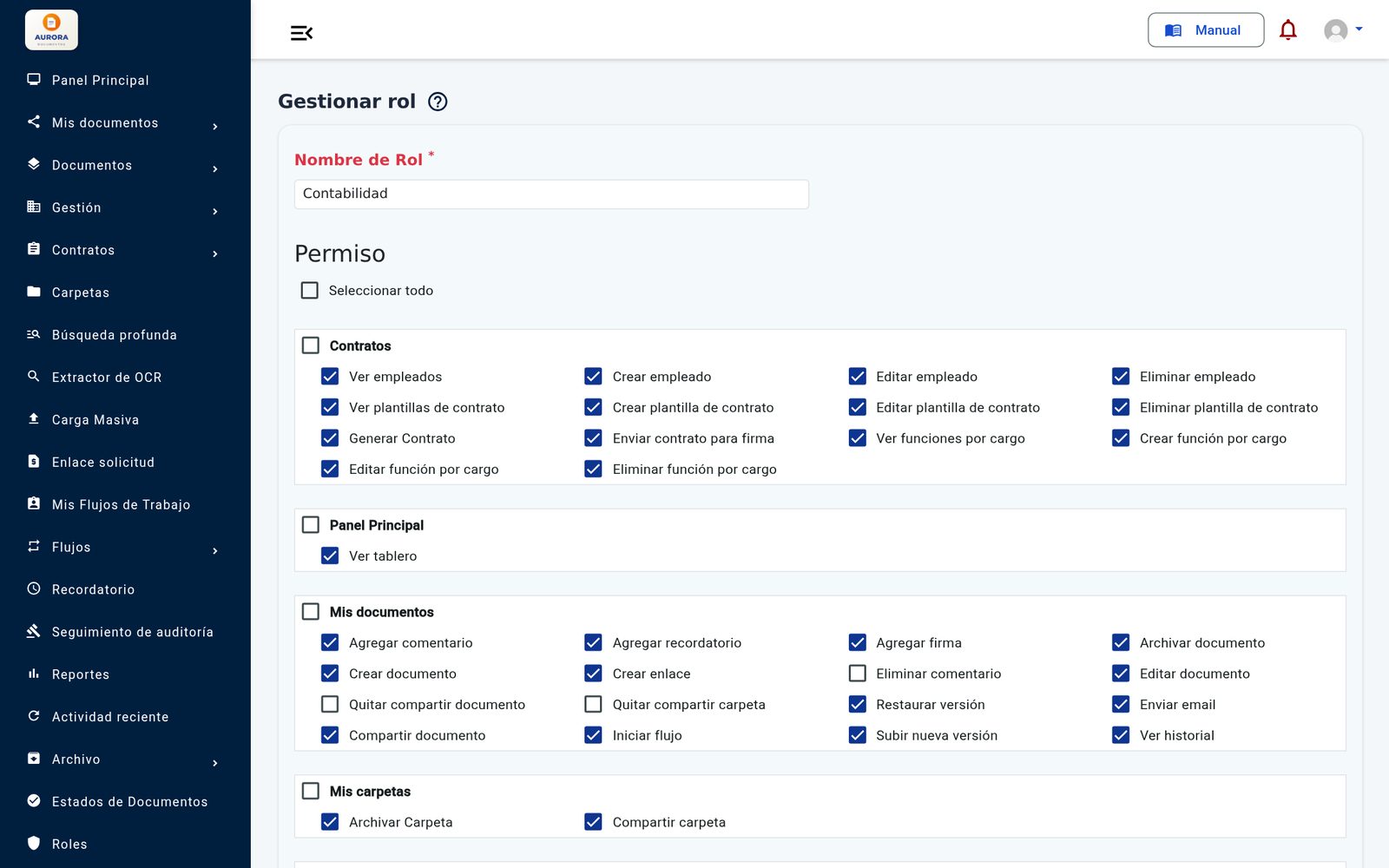Collapse the sidebar using the hamburger icon
Image resolution: width=1389 pixels, height=868 pixels.
pyautogui.click(x=301, y=33)
